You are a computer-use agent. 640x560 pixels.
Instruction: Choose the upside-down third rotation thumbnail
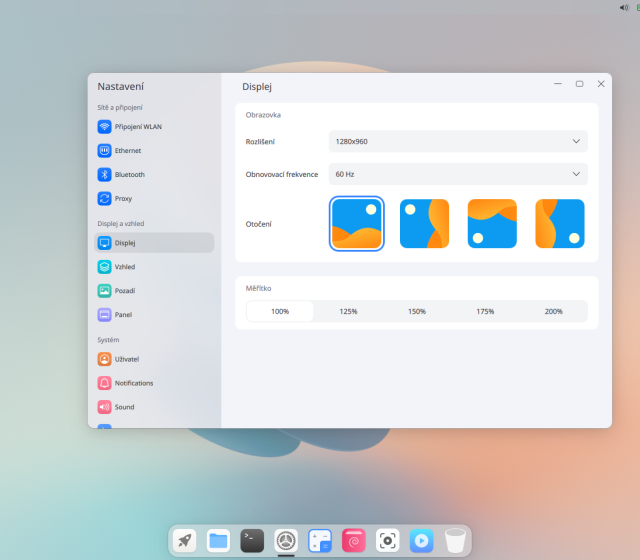(x=492, y=224)
